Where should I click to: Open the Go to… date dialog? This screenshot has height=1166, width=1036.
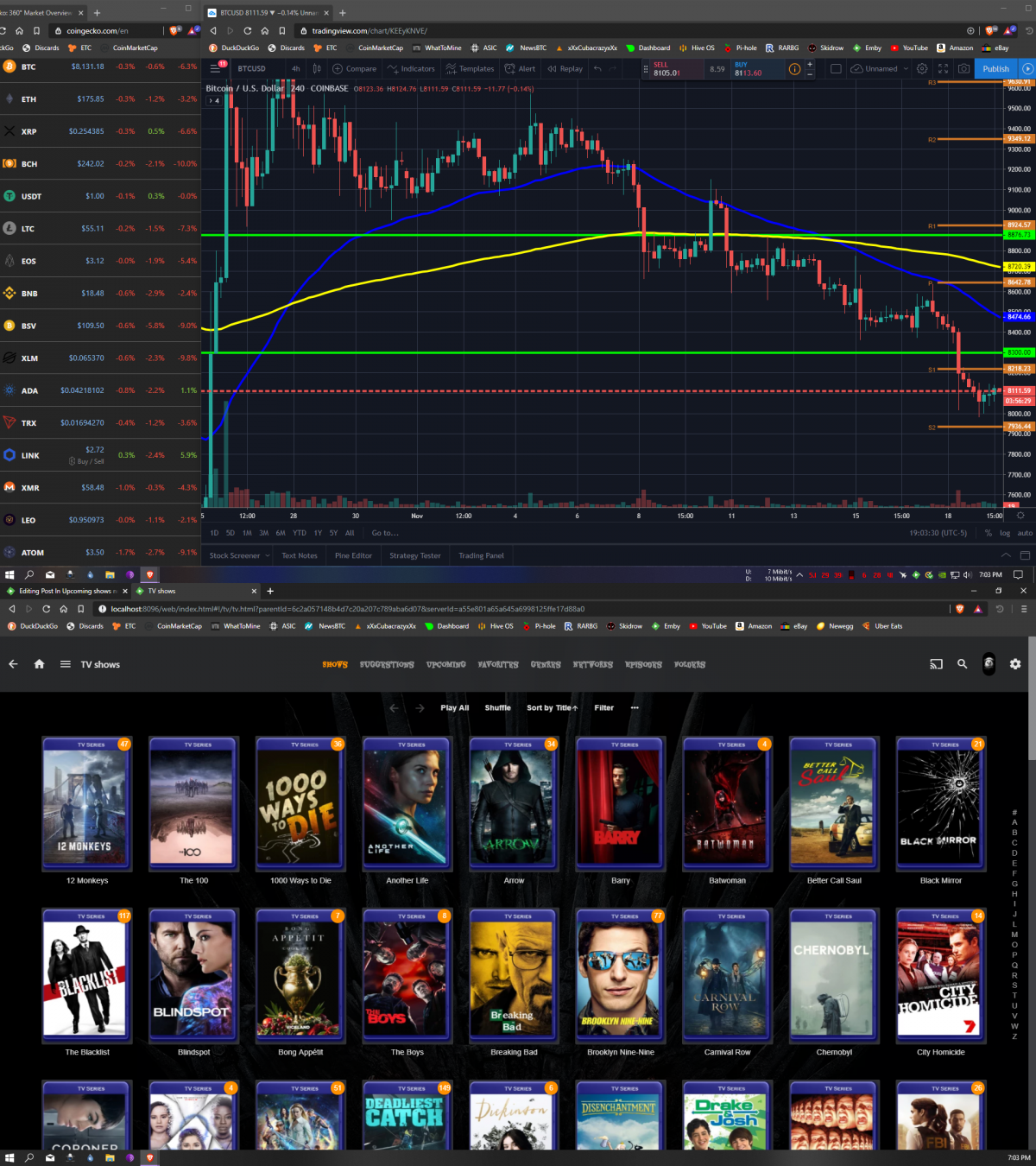tap(385, 533)
